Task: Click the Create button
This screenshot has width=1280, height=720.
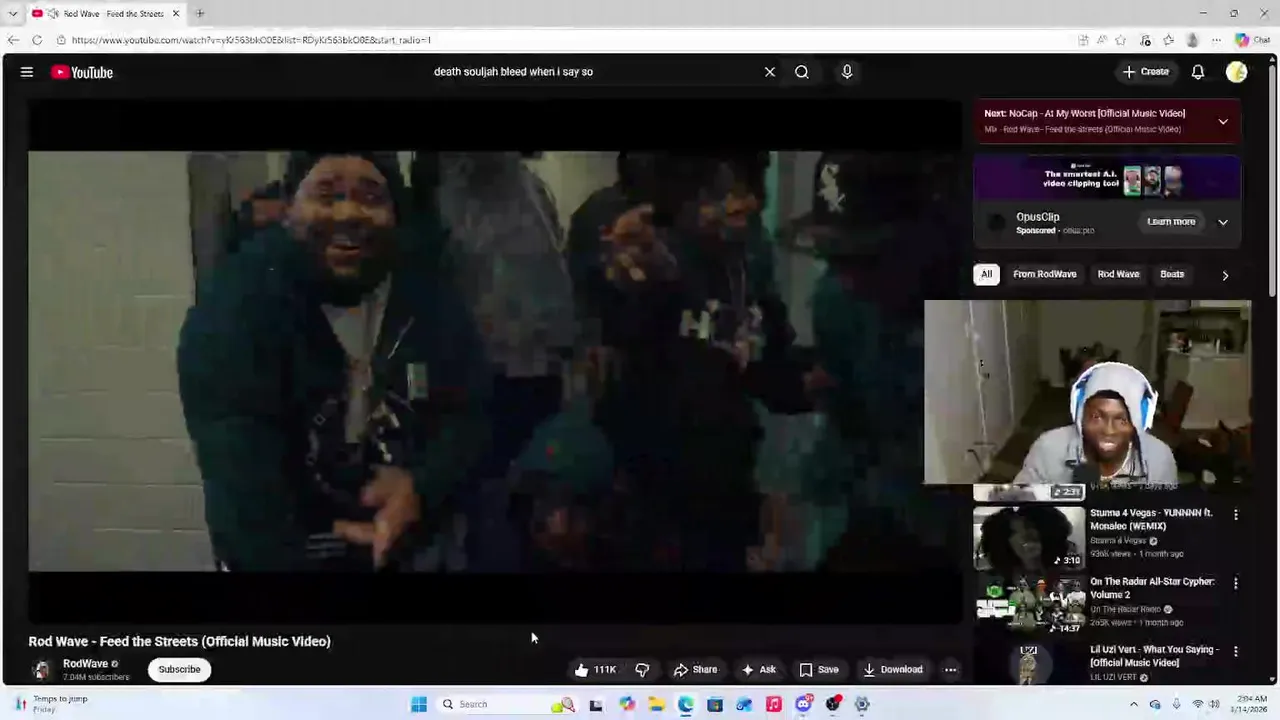Action: [x=1145, y=72]
